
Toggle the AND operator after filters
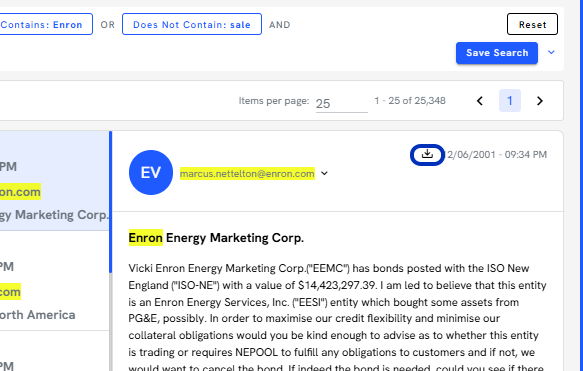pos(280,25)
